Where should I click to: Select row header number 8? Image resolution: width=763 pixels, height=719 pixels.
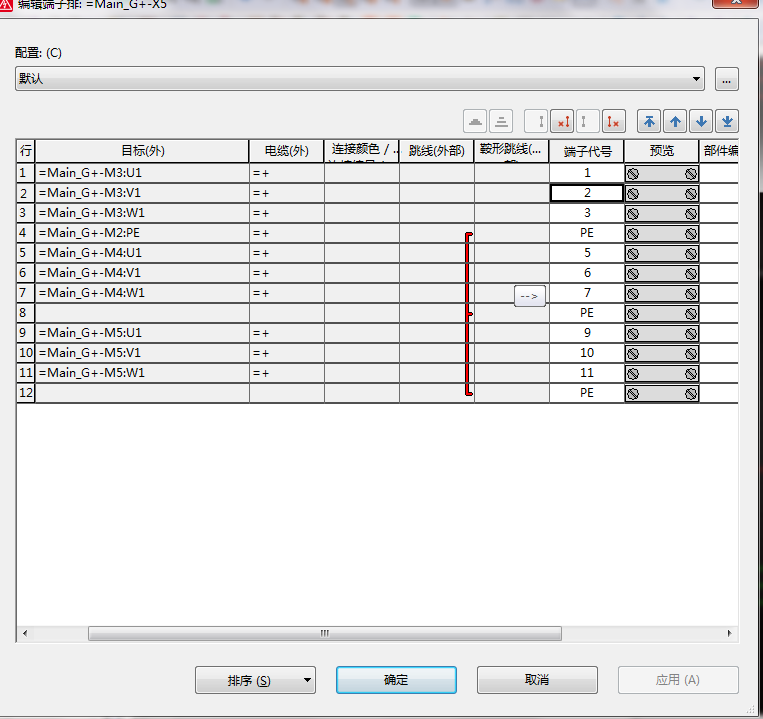tap(26, 313)
